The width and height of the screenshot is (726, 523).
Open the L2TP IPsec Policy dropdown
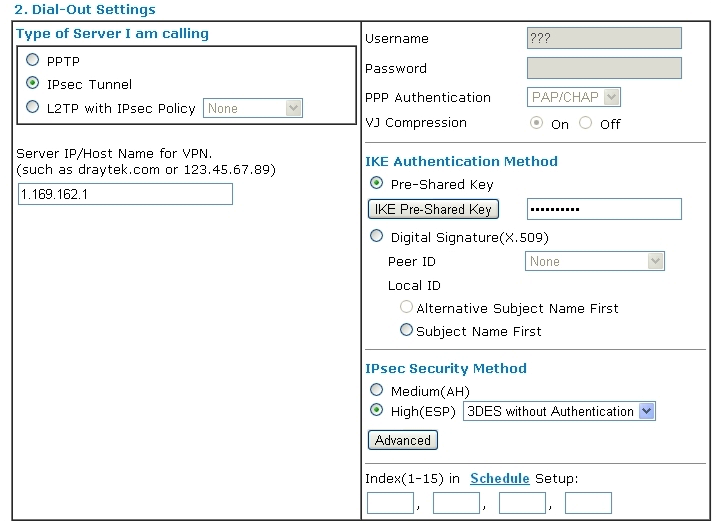(x=253, y=108)
